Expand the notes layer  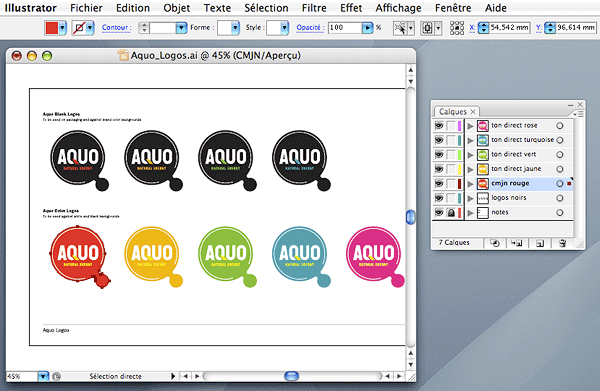471,213
